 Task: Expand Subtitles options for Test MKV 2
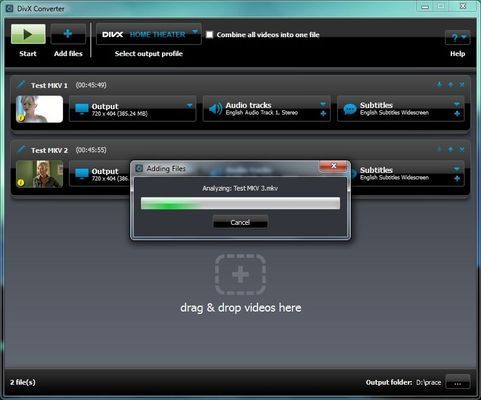pos(457,169)
